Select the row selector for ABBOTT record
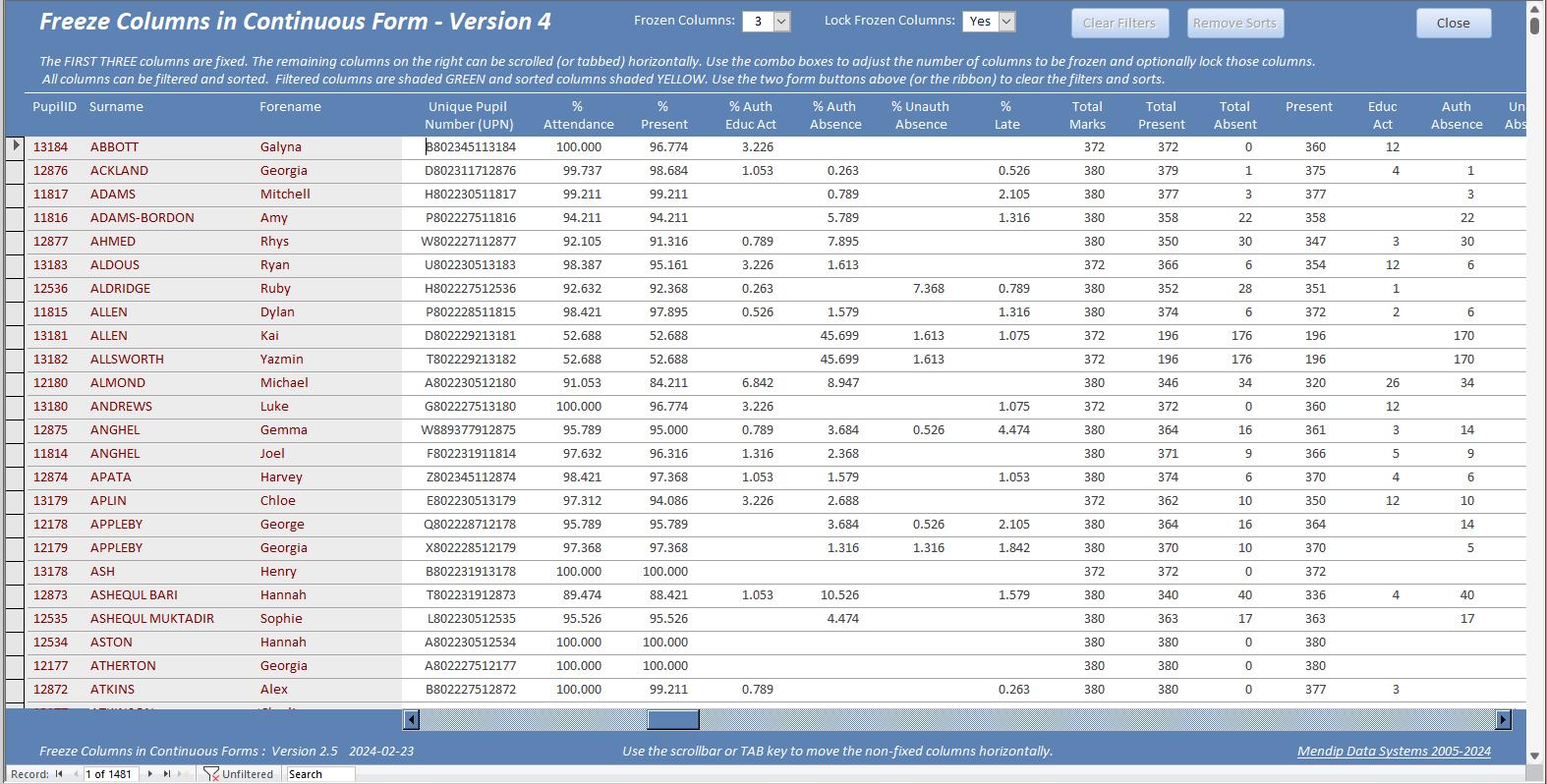Viewport: 1547px width, 784px height. [x=15, y=147]
